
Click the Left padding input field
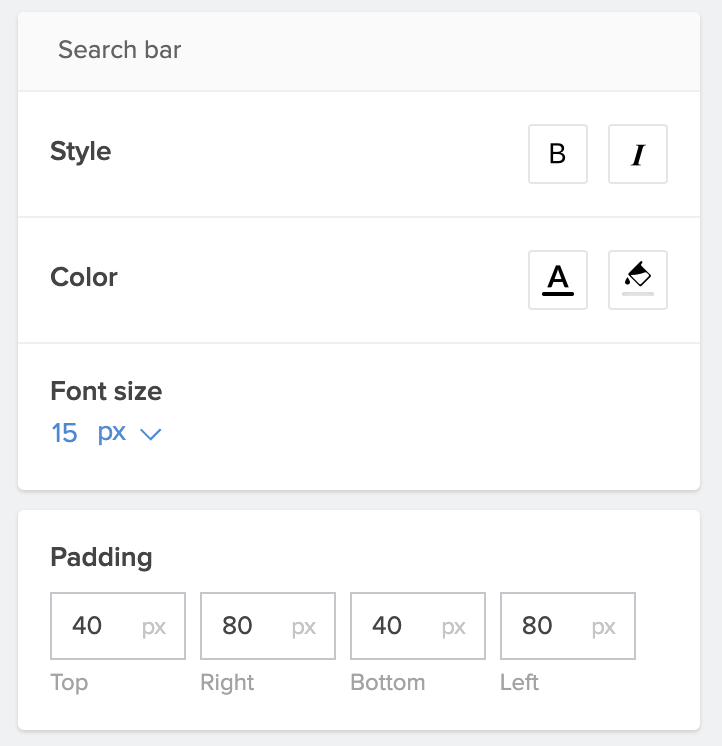[567, 626]
